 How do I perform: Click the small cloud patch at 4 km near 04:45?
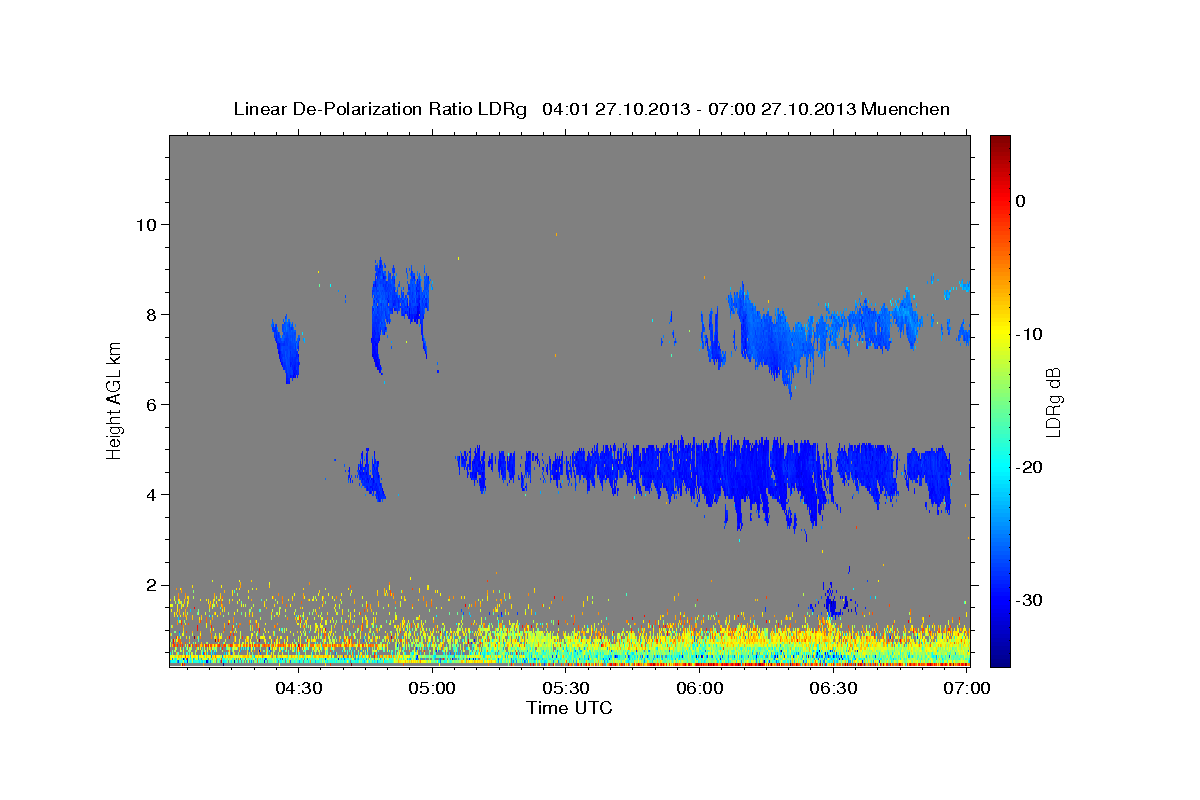(x=370, y=474)
